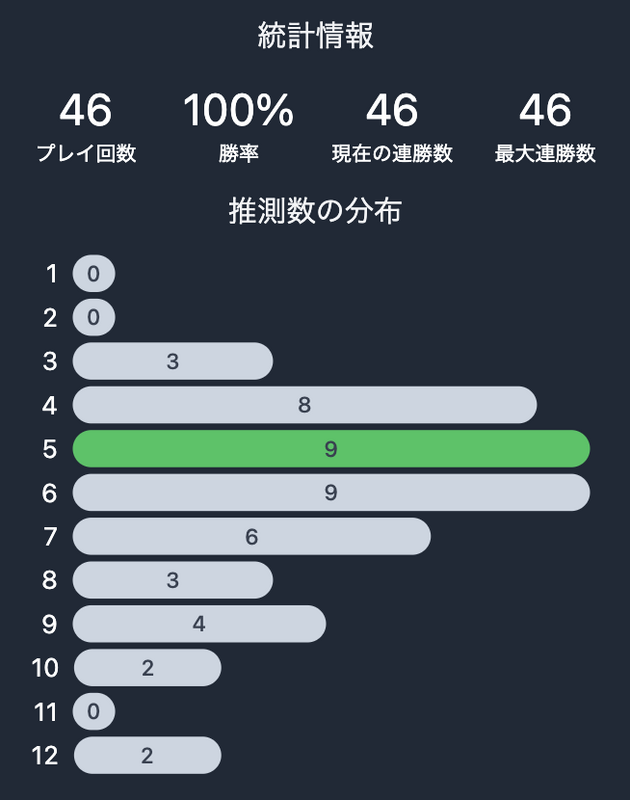Click the 勝率 label
Viewport: 630px width, 800px height.
tap(238, 153)
